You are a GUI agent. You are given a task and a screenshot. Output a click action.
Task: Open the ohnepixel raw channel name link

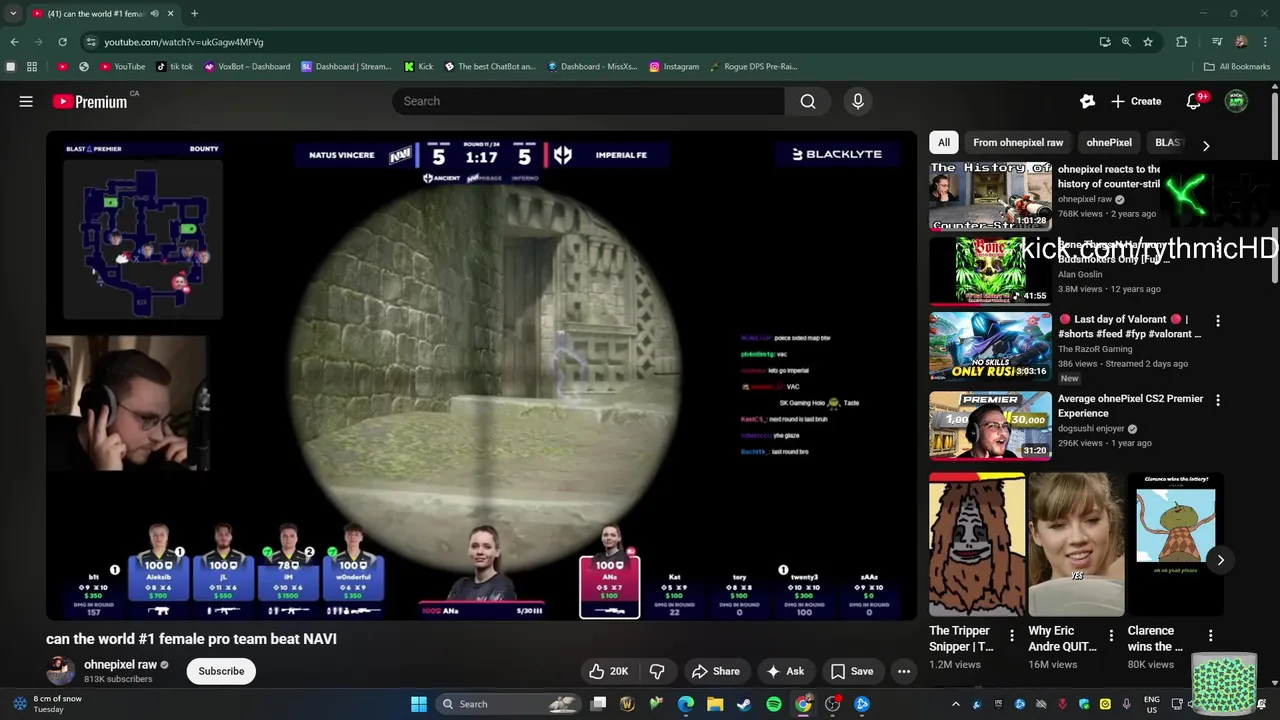120,664
